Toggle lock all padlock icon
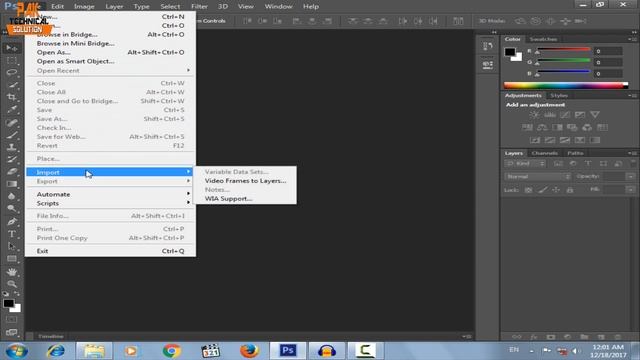 pyautogui.click(x=570, y=190)
